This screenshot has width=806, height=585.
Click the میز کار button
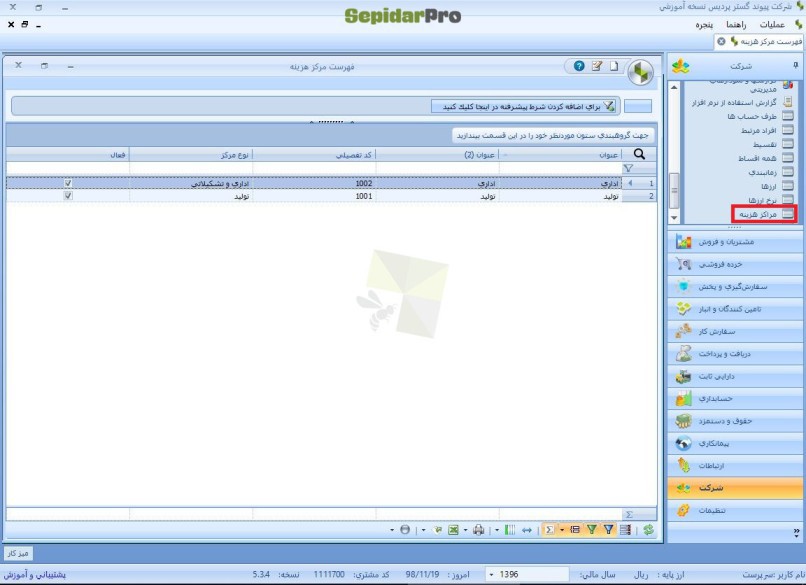point(18,553)
